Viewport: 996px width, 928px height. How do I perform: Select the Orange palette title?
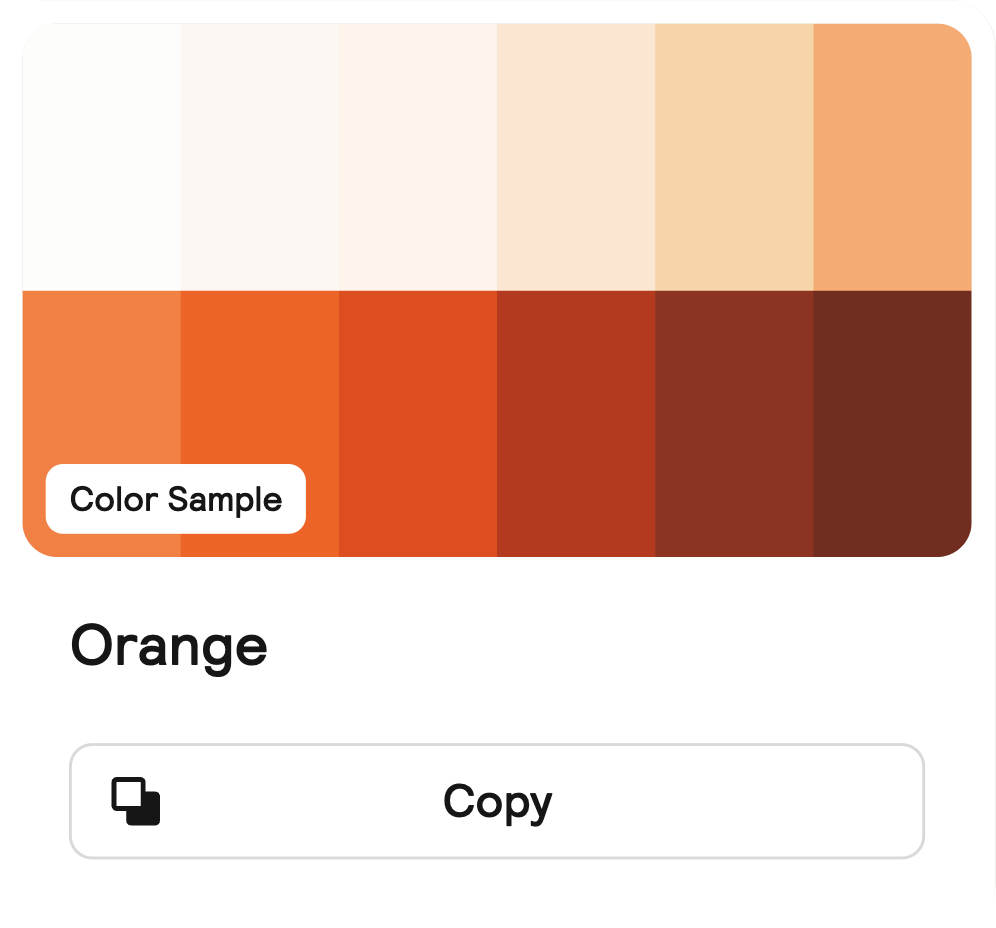[169, 646]
